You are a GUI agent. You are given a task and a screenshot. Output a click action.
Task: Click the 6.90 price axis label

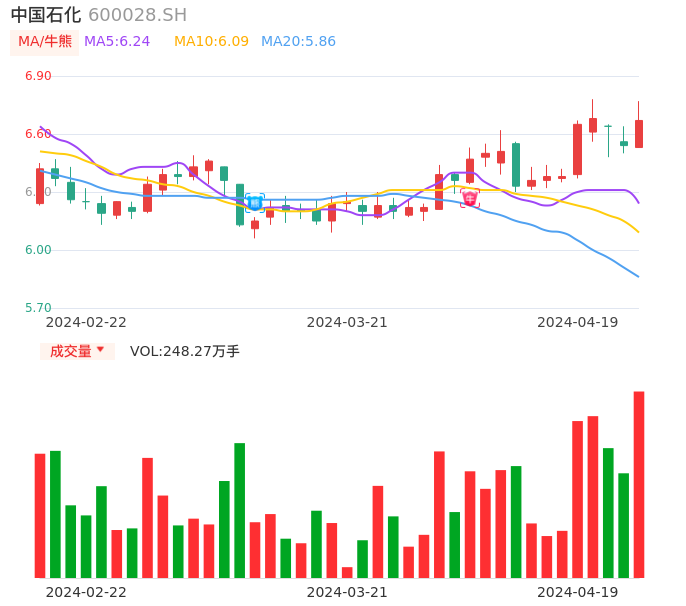pyautogui.click(x=38, y=76)
